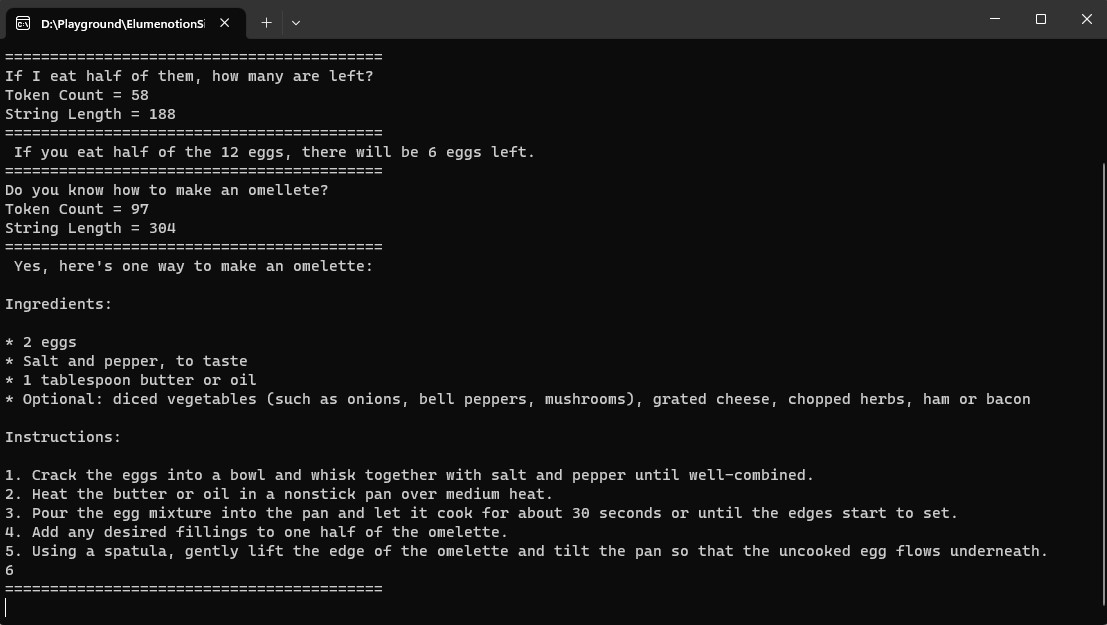Close the D:\Playground terminal tab
1107x625 pixels.
pos(225,22)
